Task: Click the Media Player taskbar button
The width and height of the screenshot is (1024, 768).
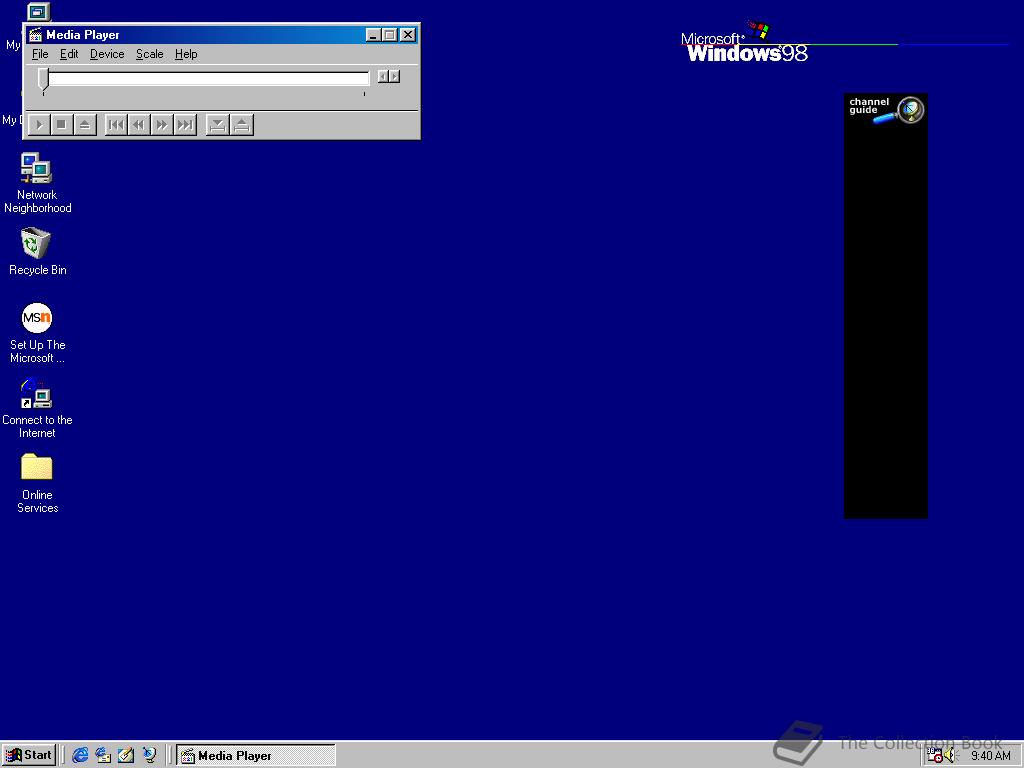Action: [256, 755]
